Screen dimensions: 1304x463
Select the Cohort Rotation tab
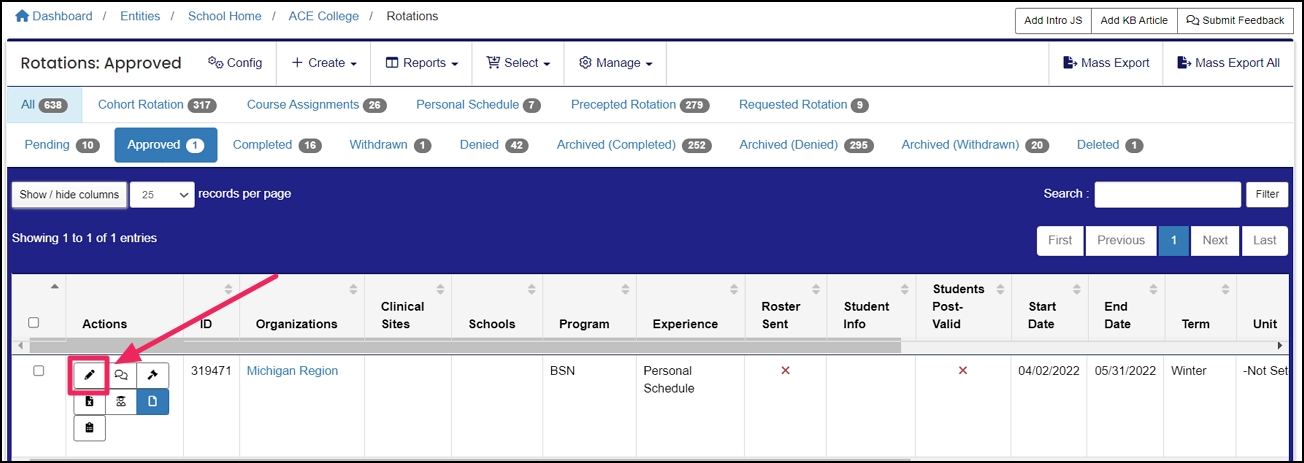(x=156, y=105)
